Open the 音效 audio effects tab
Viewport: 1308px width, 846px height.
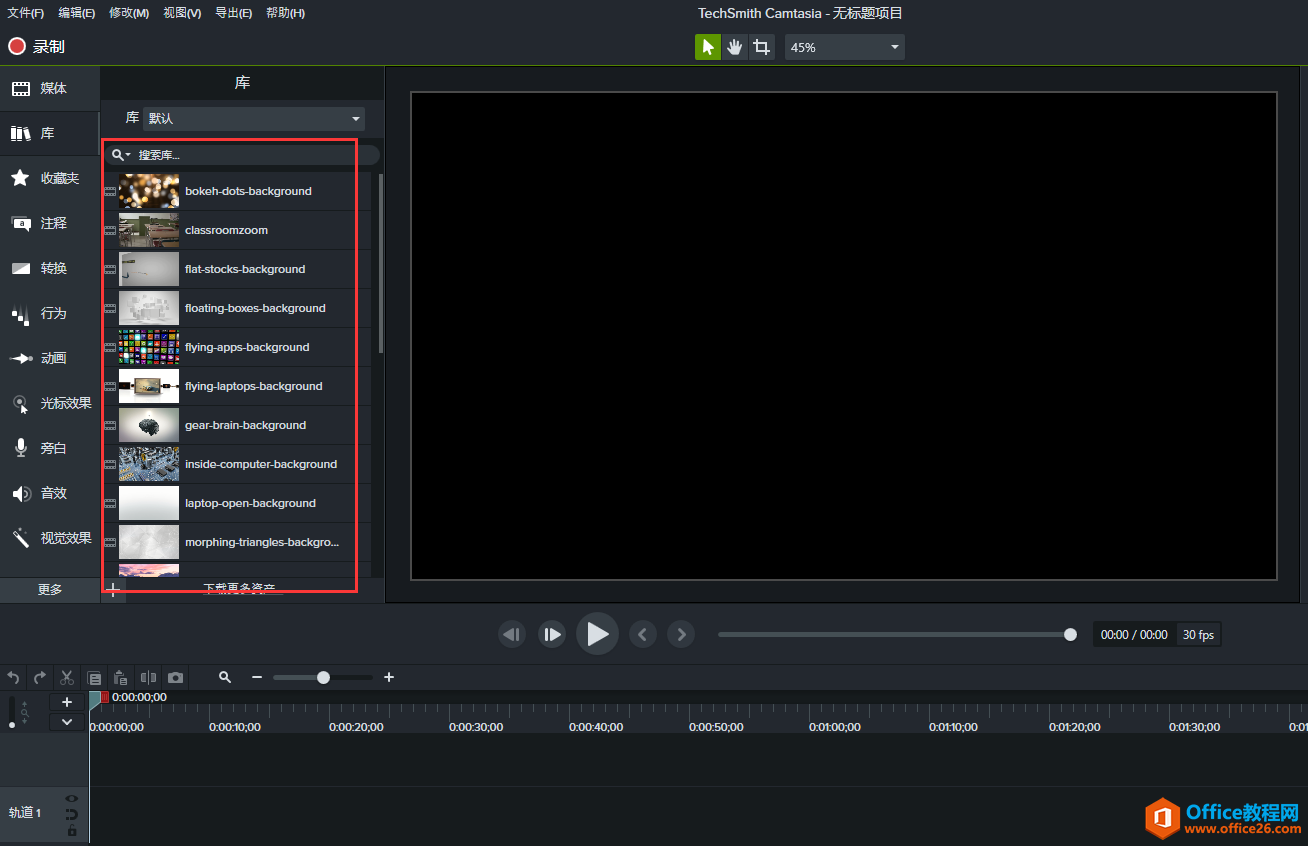50,493
